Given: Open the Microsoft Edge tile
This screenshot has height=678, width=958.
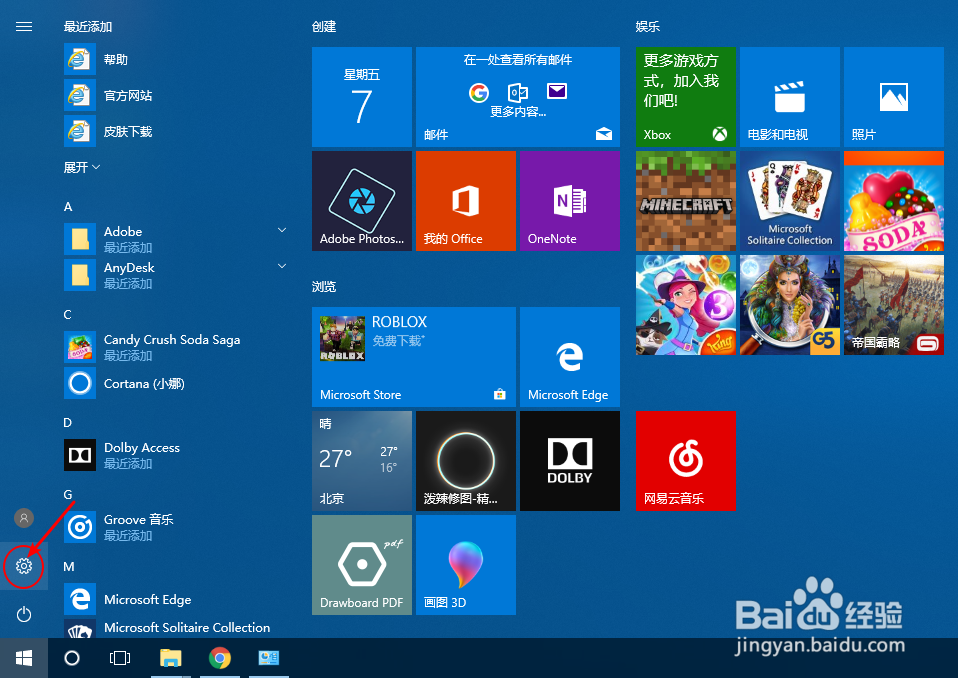Looking at the screenshot, I should [x=570, y=357].
